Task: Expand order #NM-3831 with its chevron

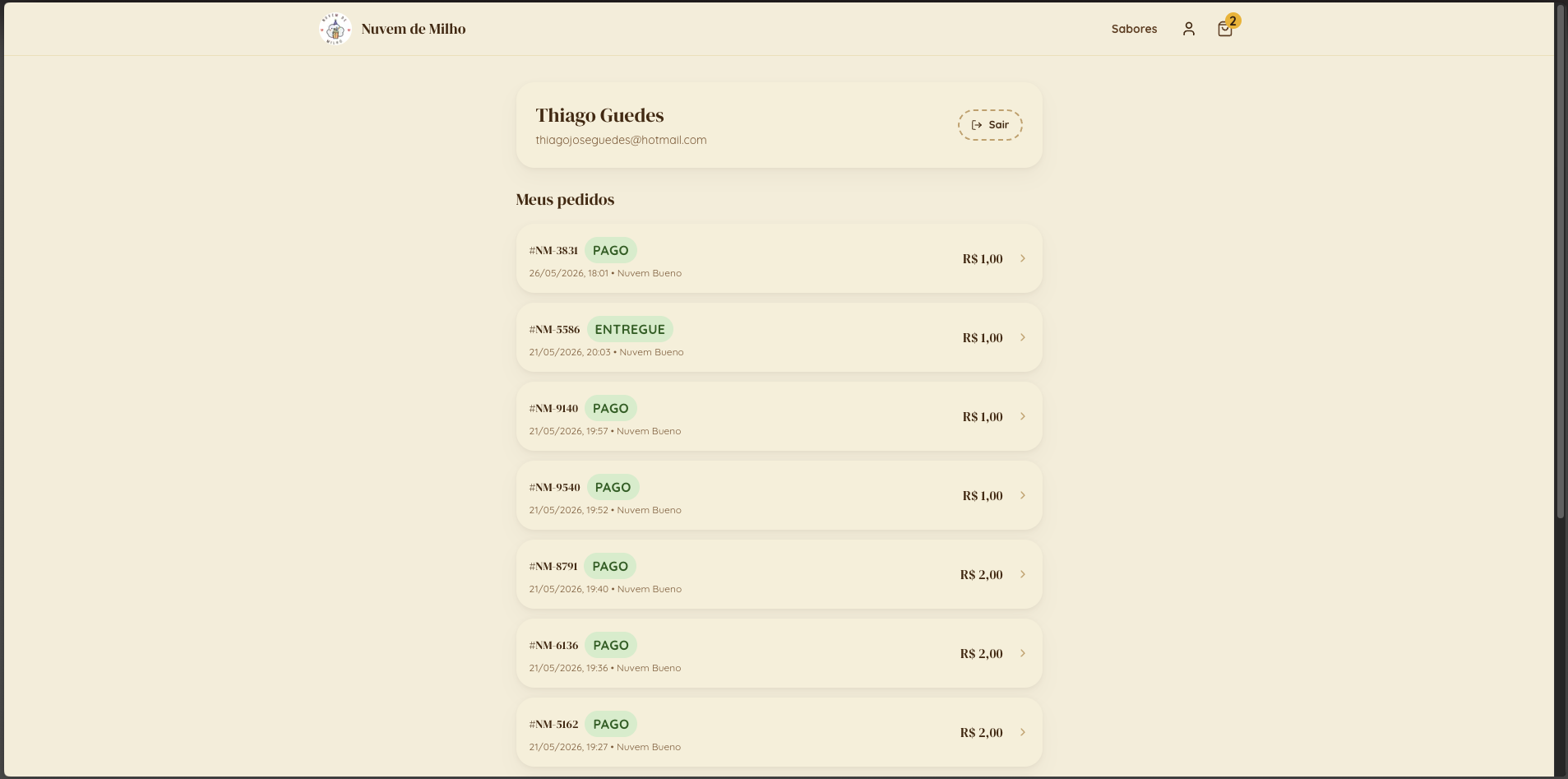Action: pos(1022,258)
